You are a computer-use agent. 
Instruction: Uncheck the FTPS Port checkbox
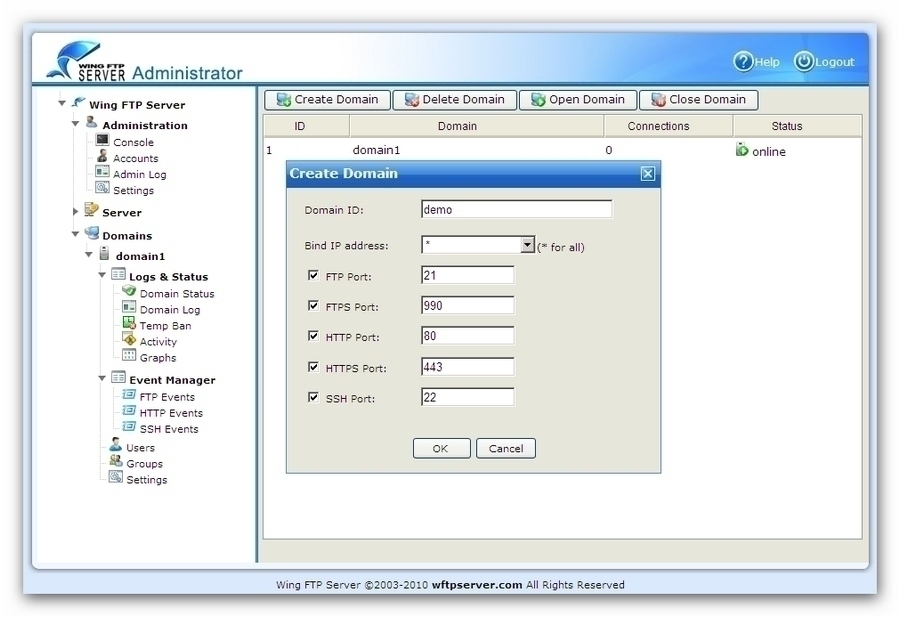pyautogui.click(x=314, y=305)
